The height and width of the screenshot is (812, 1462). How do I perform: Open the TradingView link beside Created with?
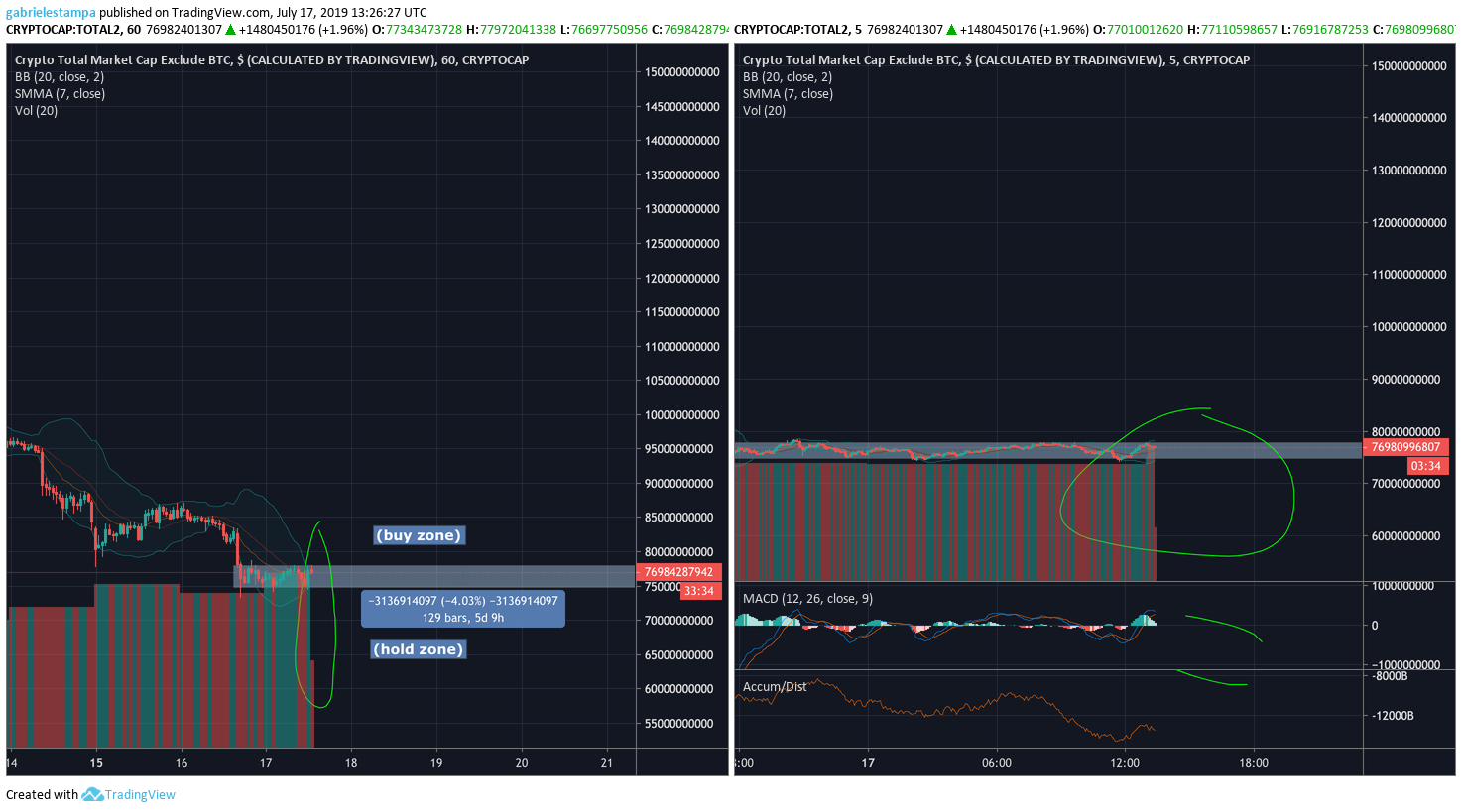(140, 794)
